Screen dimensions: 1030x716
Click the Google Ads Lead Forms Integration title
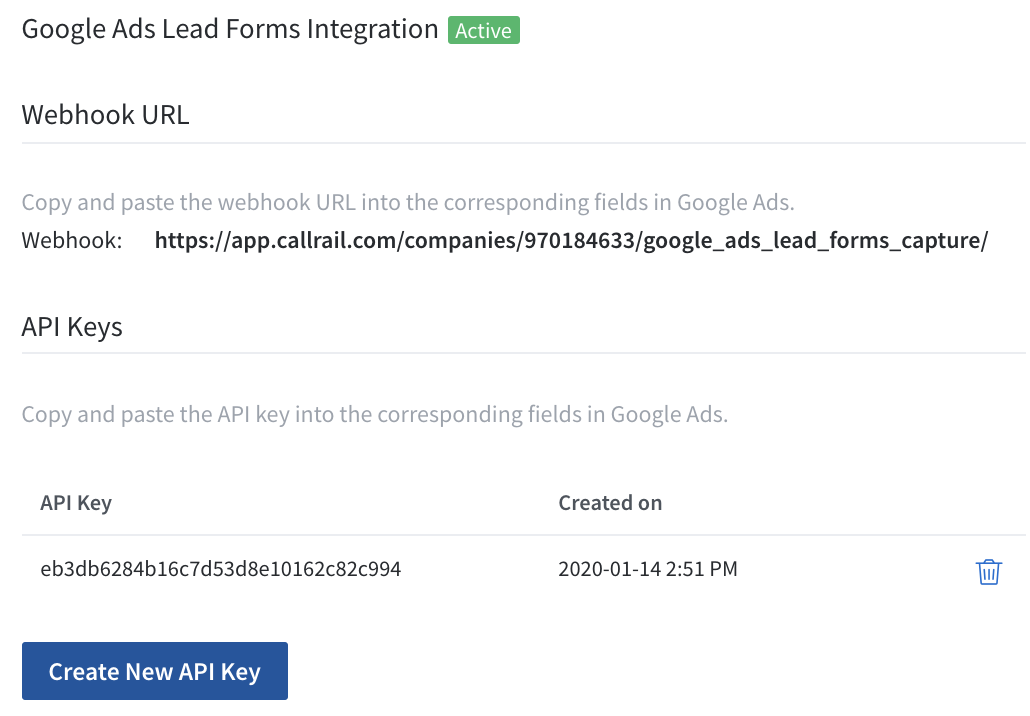230,30
